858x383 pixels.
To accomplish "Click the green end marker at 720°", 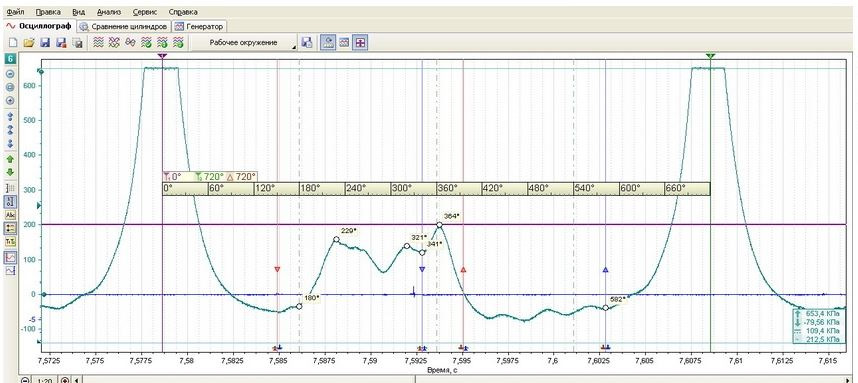I will [710, 56].
